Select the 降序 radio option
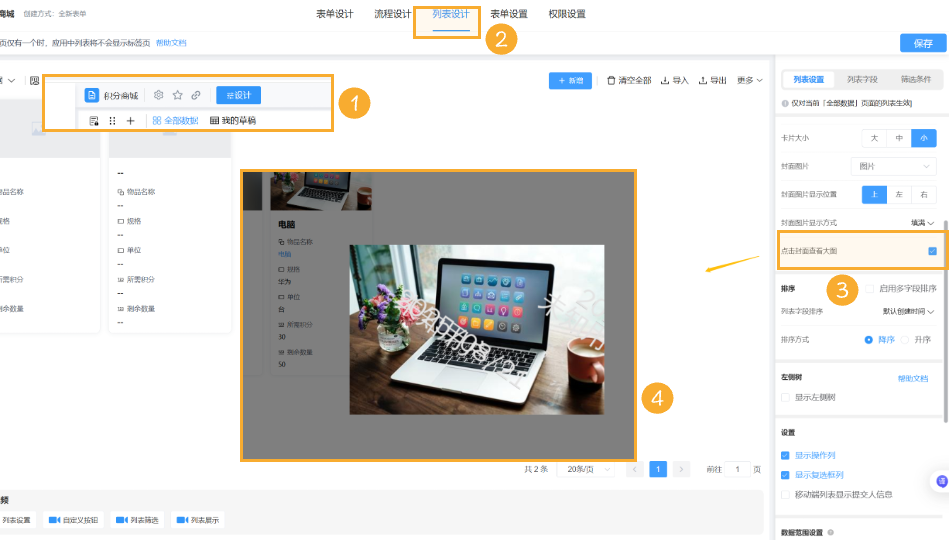This screenshot has width=949, height=540. [869, 340]
